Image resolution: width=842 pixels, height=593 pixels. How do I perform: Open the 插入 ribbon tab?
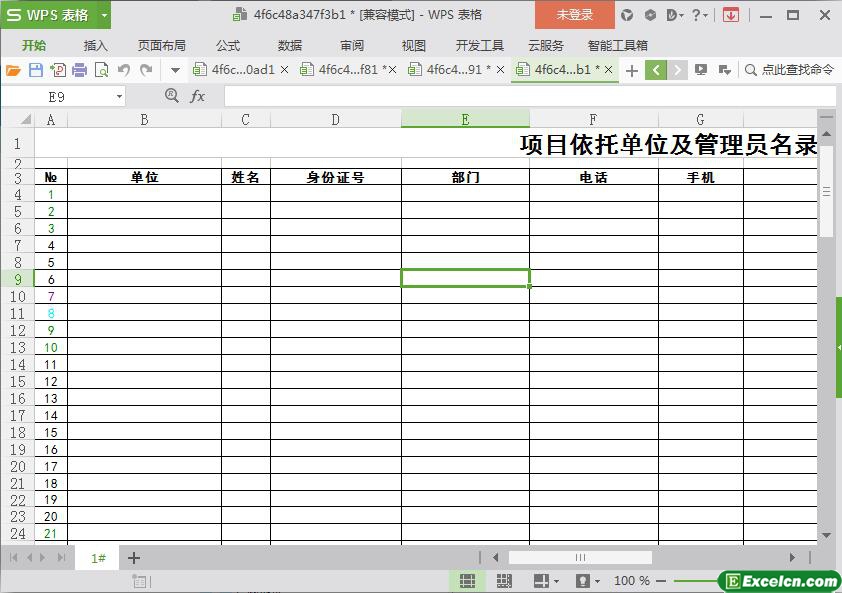[96, 46]
